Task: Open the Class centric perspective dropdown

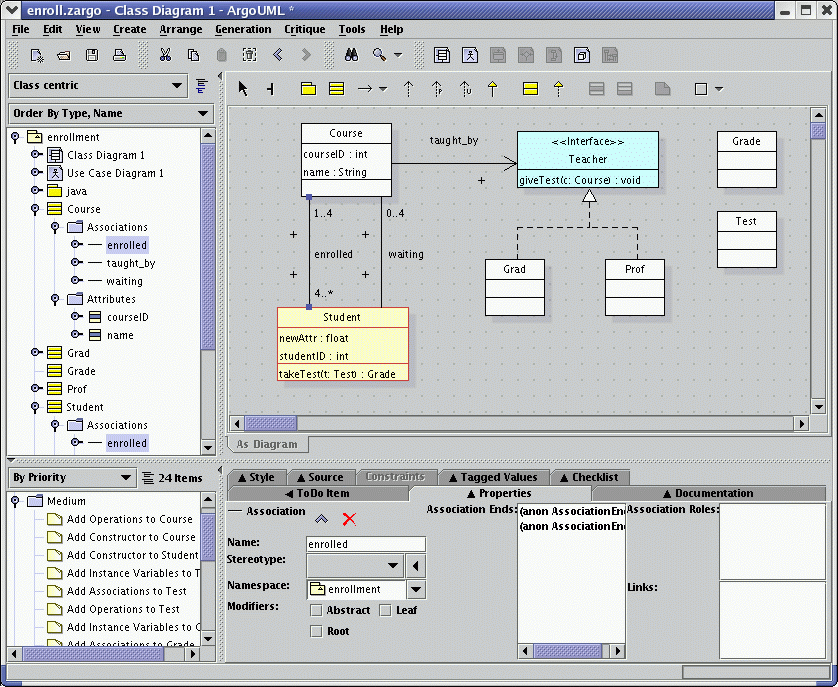Action: click(177, 86)
